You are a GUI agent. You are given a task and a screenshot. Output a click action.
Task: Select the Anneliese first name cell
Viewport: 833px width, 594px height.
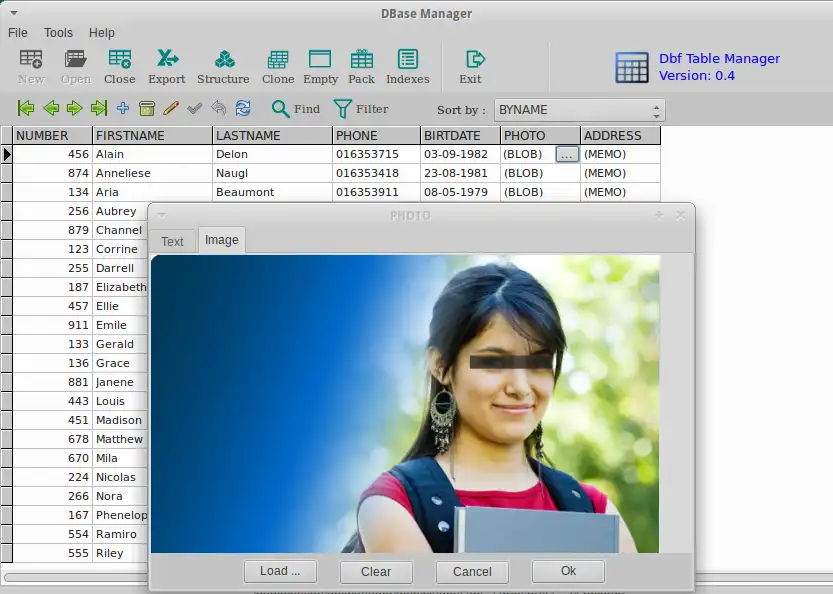pyautogui.click(x=152, y=174)
